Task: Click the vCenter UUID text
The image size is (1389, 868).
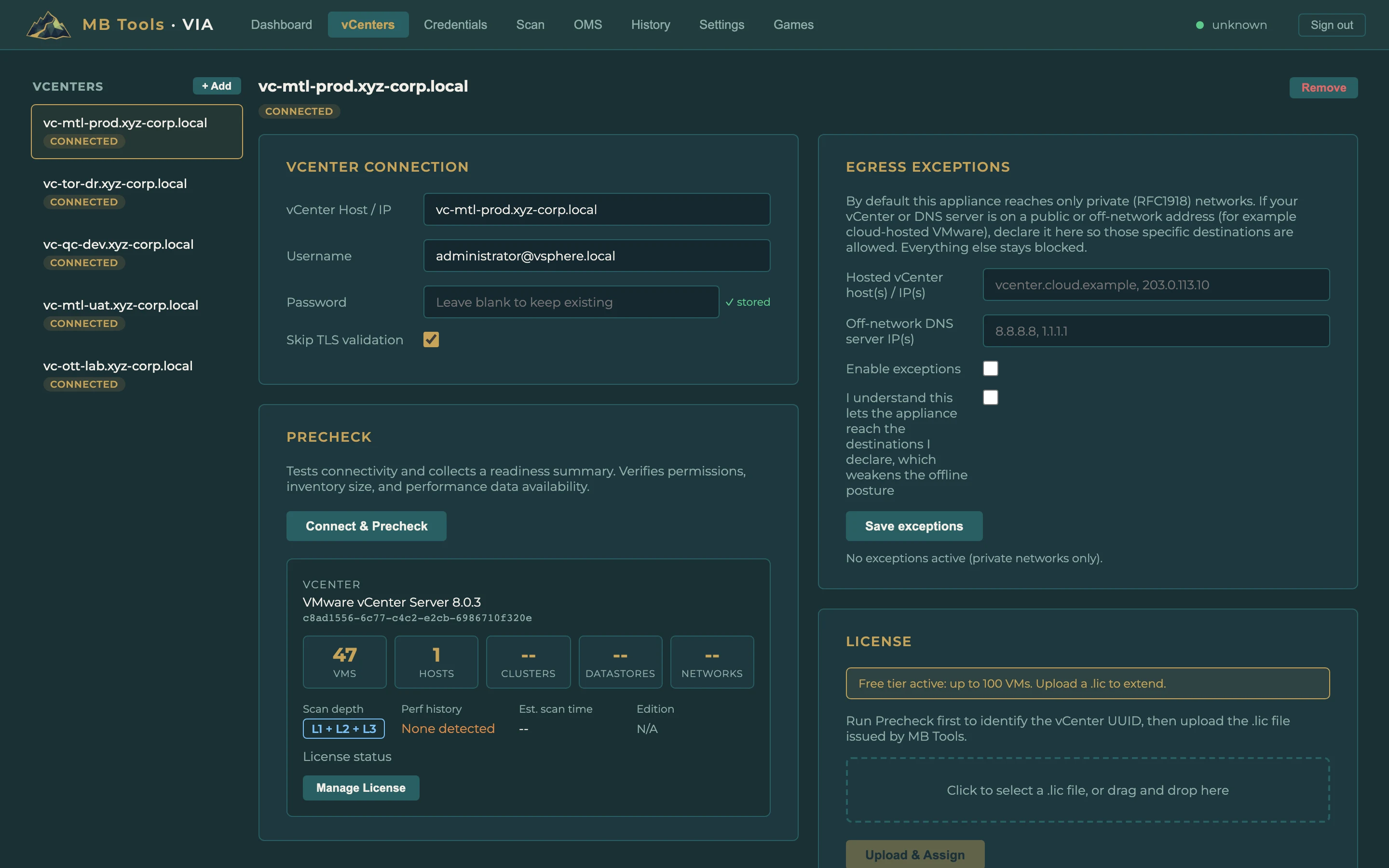Action: click(417, 618)
